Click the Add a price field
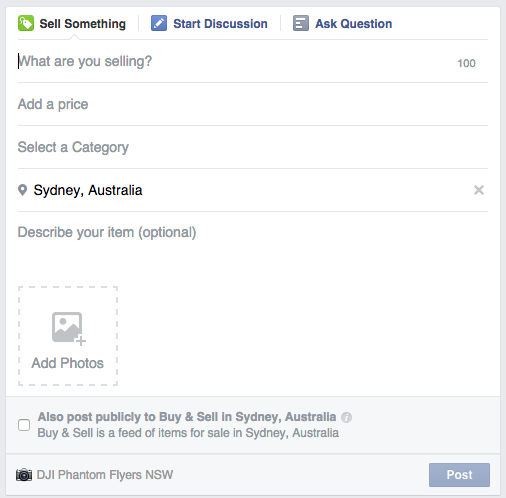This screenshot has height=498, width=506. click(x=253, y=104)
